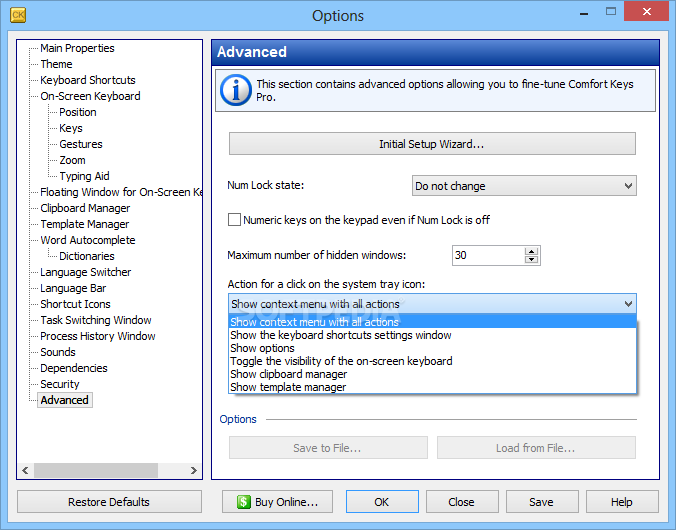Click the tree's right scroll arrow
This screenshot has width=676, height=530.
[194, 470]
